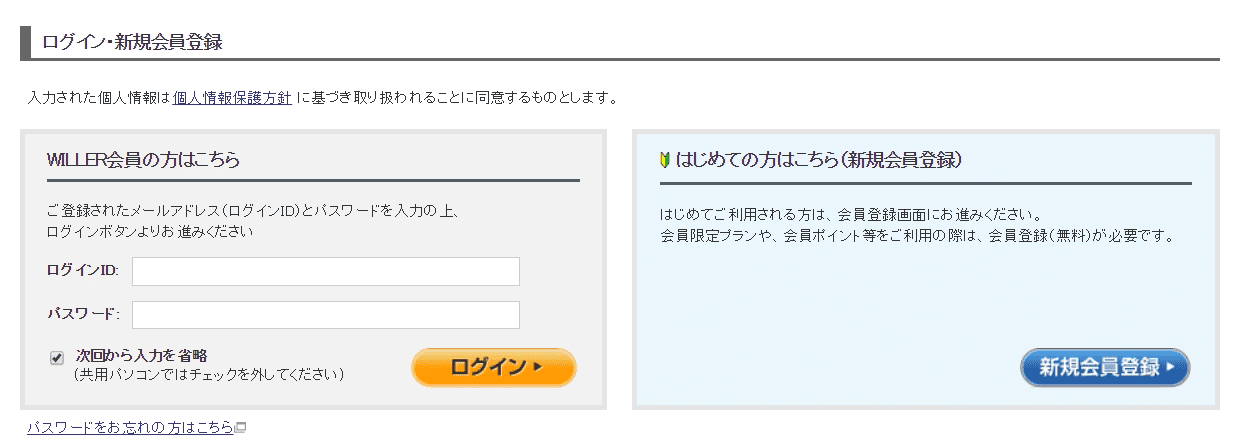Click the 共用パソコンではチェックを外してください note

coord(208,375)
